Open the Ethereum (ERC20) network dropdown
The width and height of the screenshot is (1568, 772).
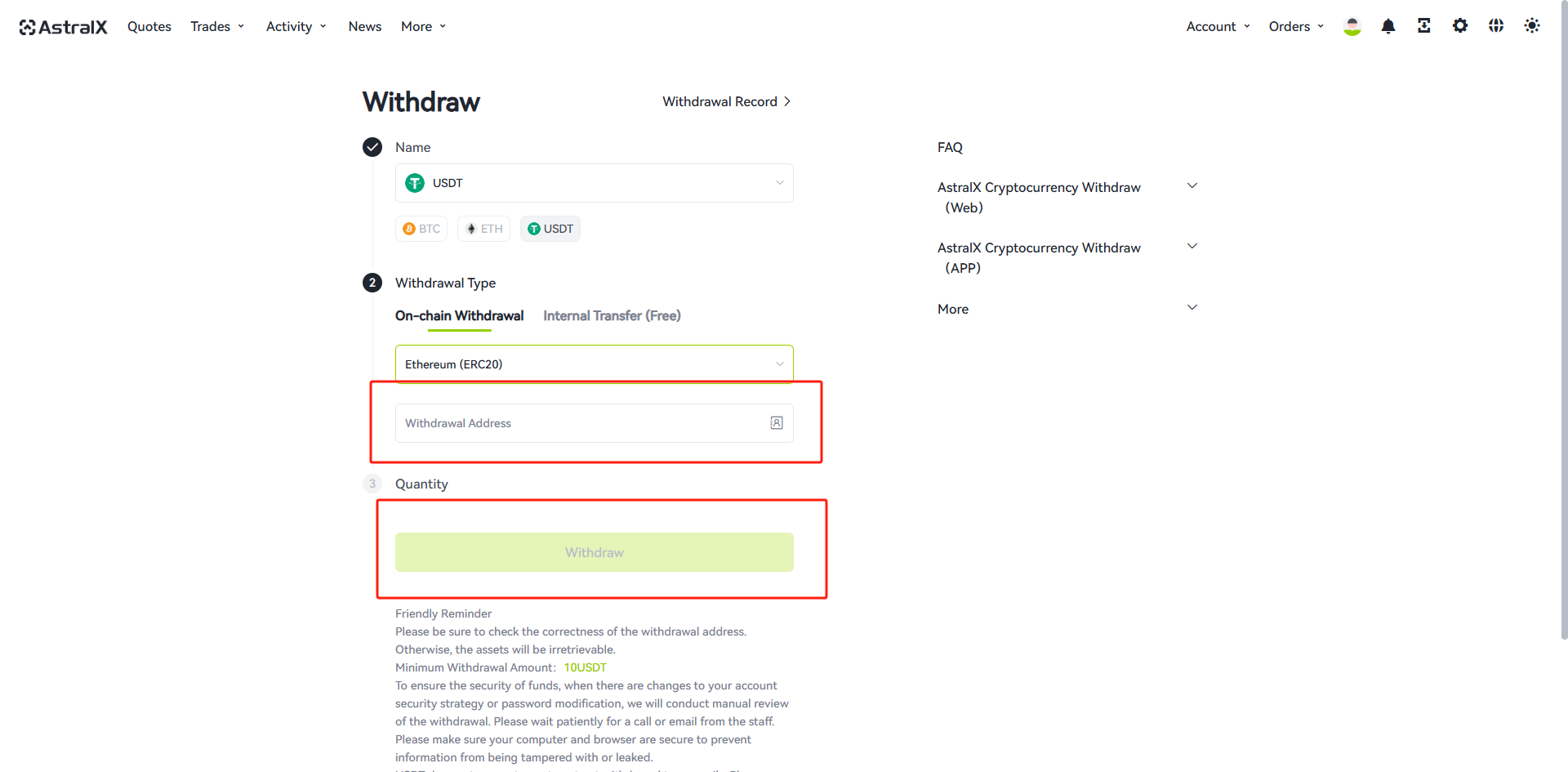[x=595, y=364]
